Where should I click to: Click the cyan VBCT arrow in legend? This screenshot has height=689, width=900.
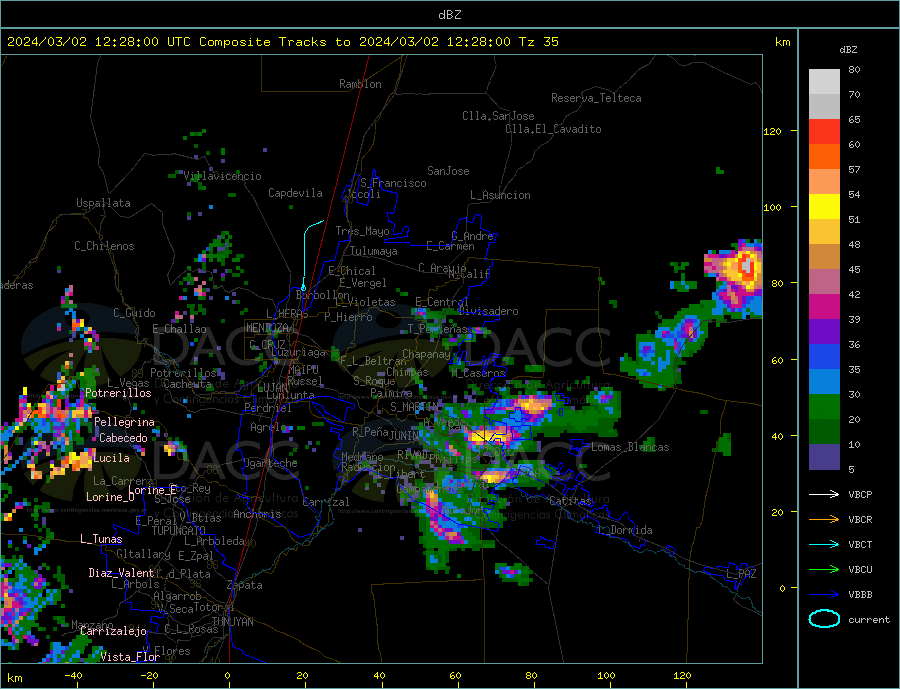[x=824, y=544]
